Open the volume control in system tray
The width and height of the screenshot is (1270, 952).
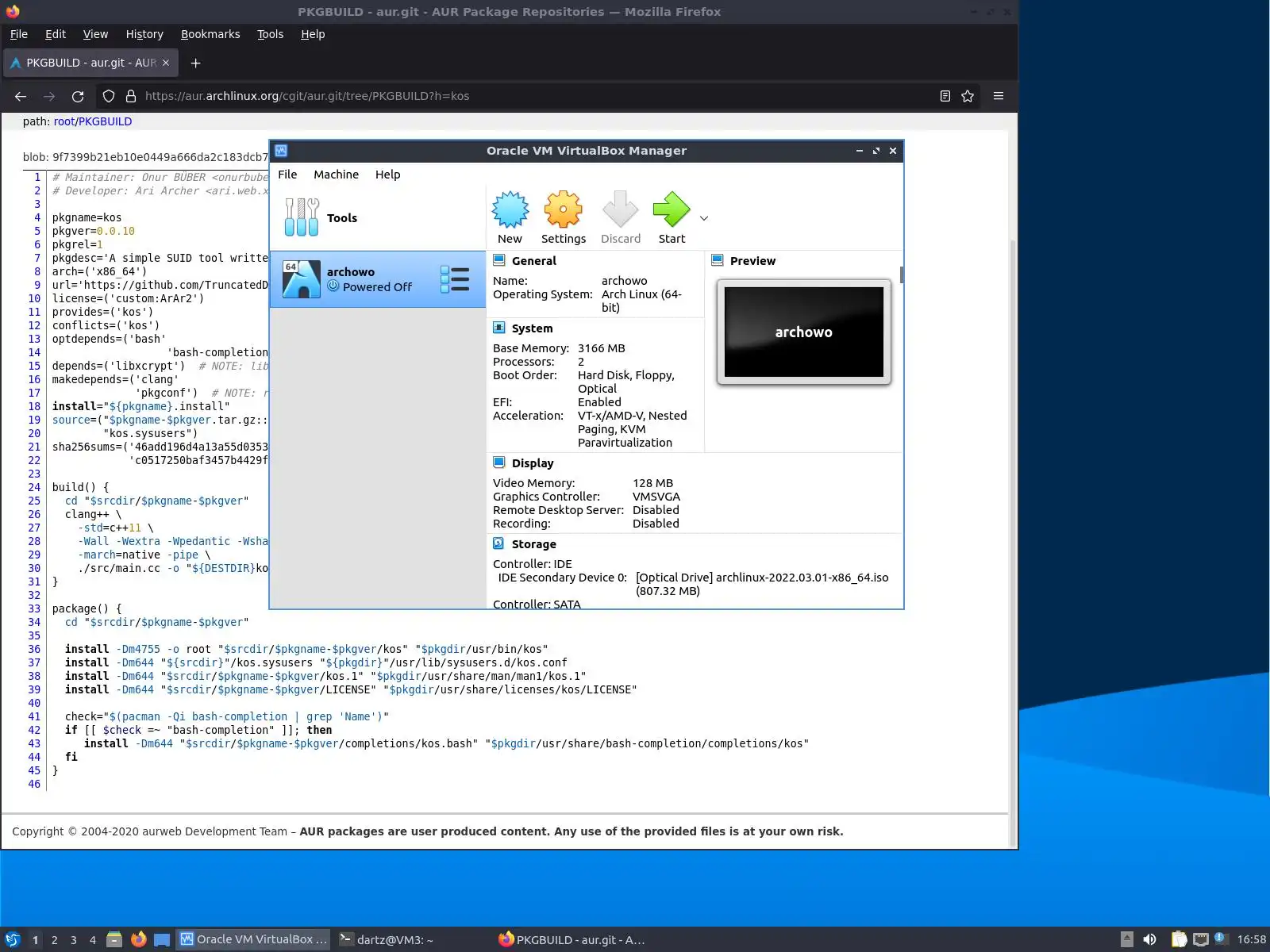tap(1149, 939)
